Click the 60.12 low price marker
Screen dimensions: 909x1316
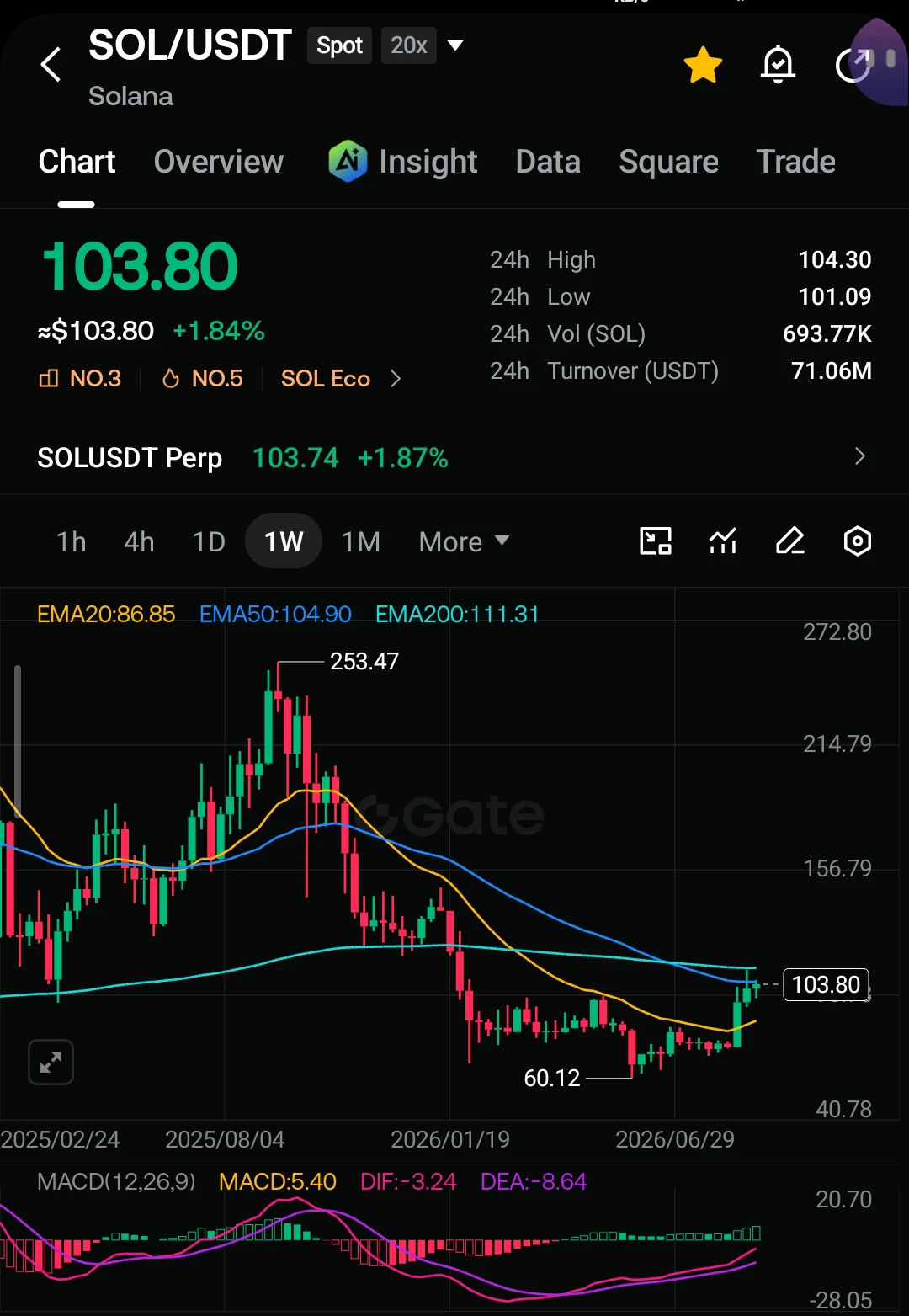tap(552, 1079)
